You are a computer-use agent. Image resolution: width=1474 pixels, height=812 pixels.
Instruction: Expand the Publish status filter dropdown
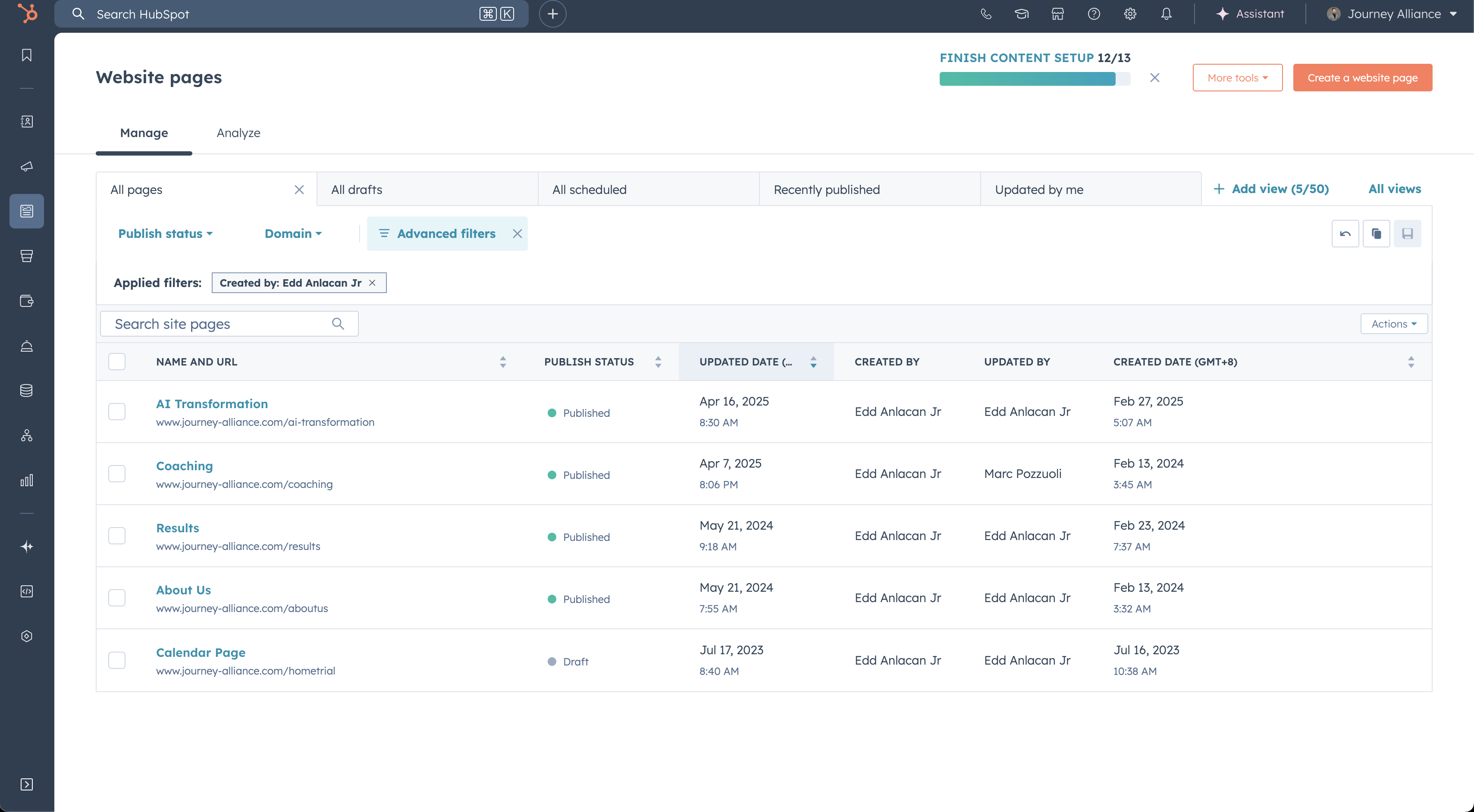[x=165, y=233]
